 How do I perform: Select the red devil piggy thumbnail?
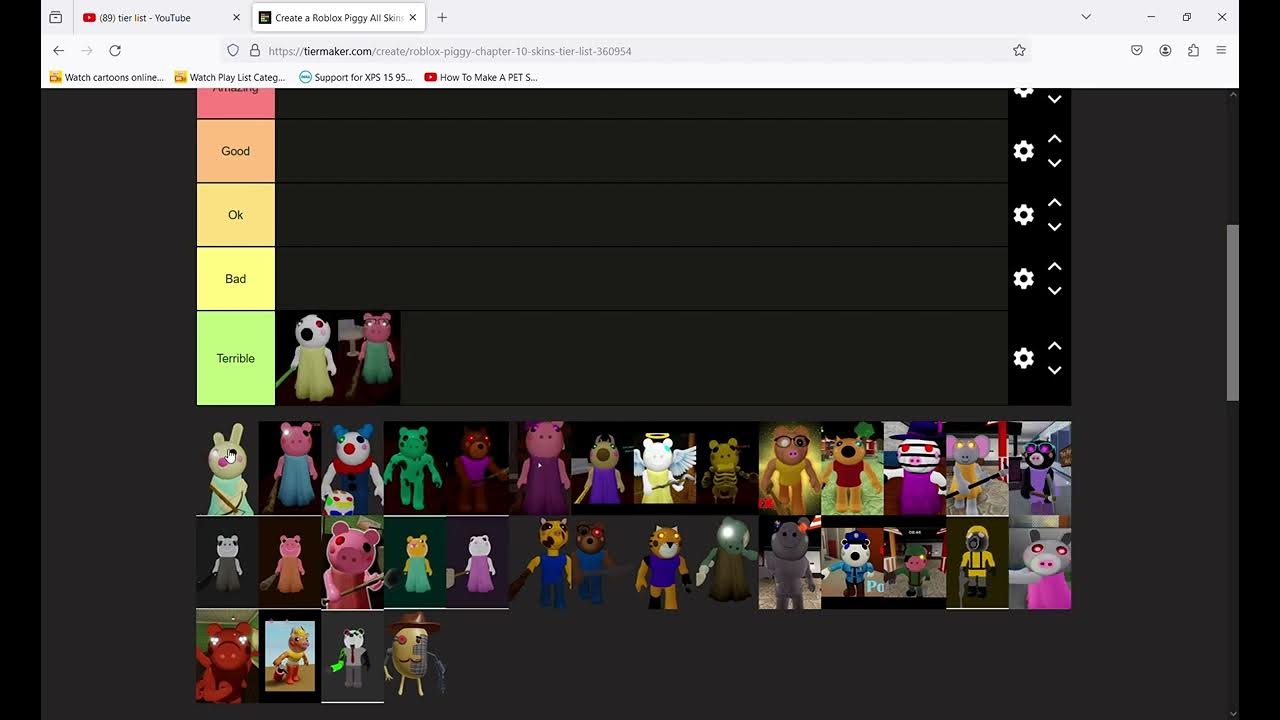227,656
